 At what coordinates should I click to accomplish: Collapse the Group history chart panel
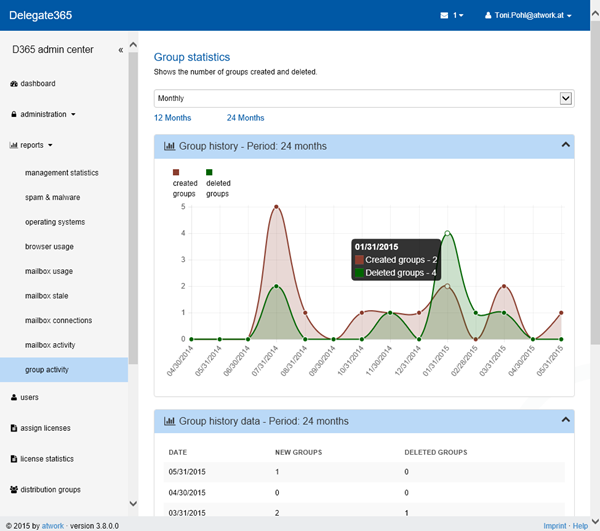(x=566, y=145)
